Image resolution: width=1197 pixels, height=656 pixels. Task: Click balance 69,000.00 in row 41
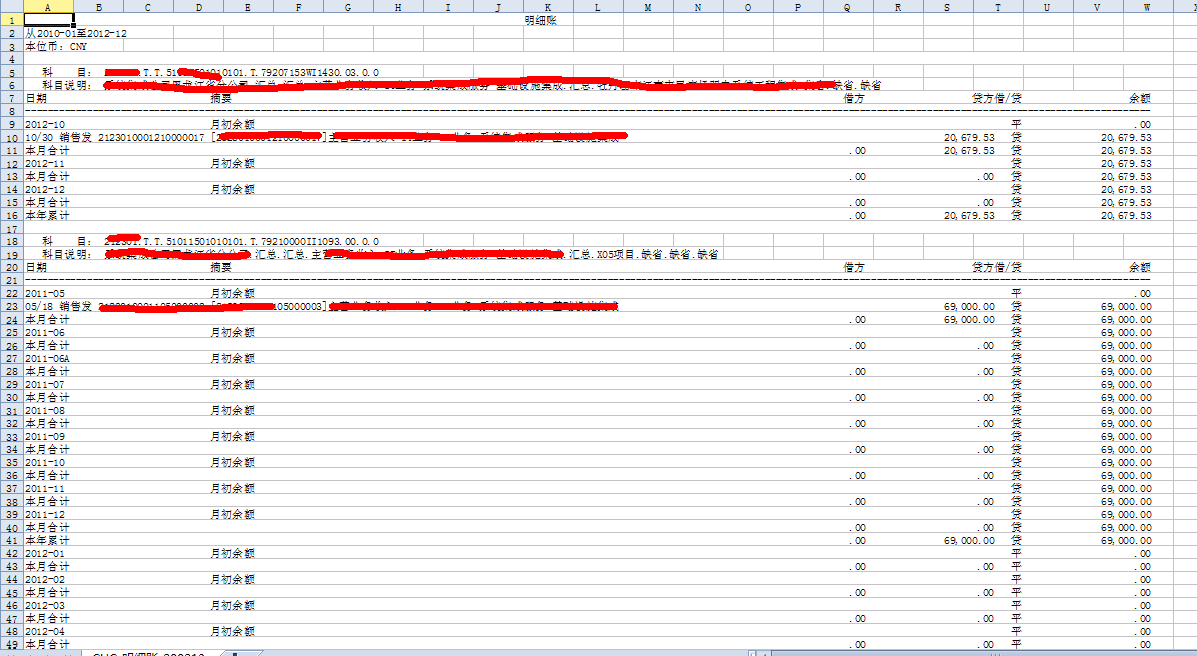(1126, 541)
